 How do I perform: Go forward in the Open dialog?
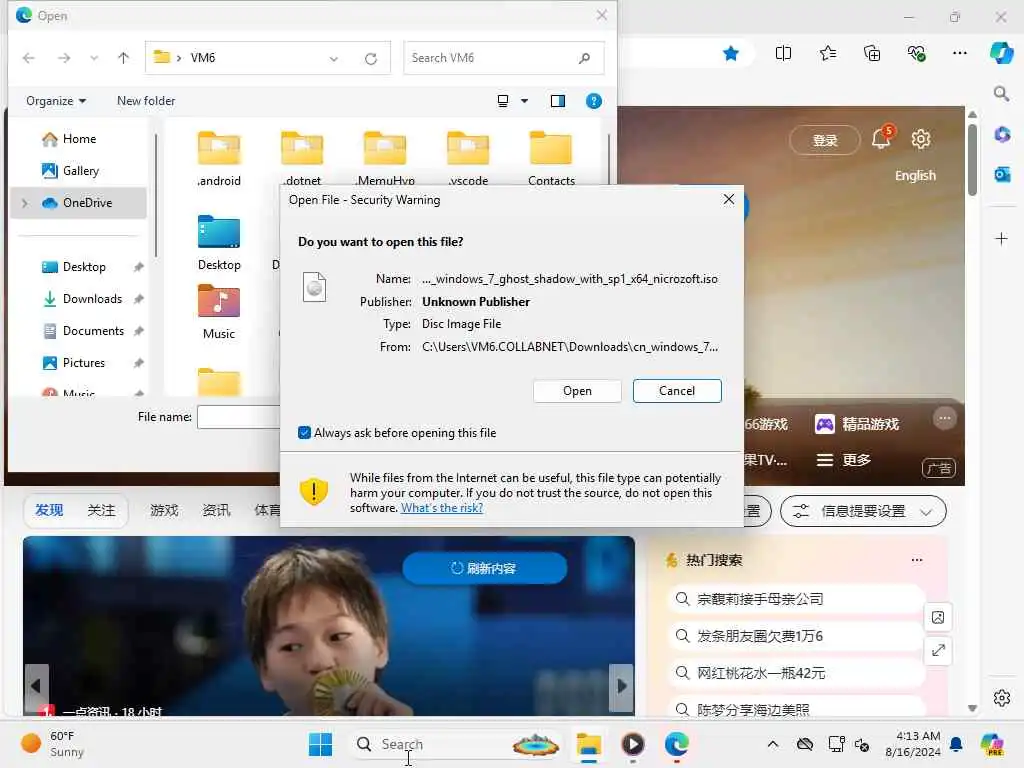click(x=64, y=58)
